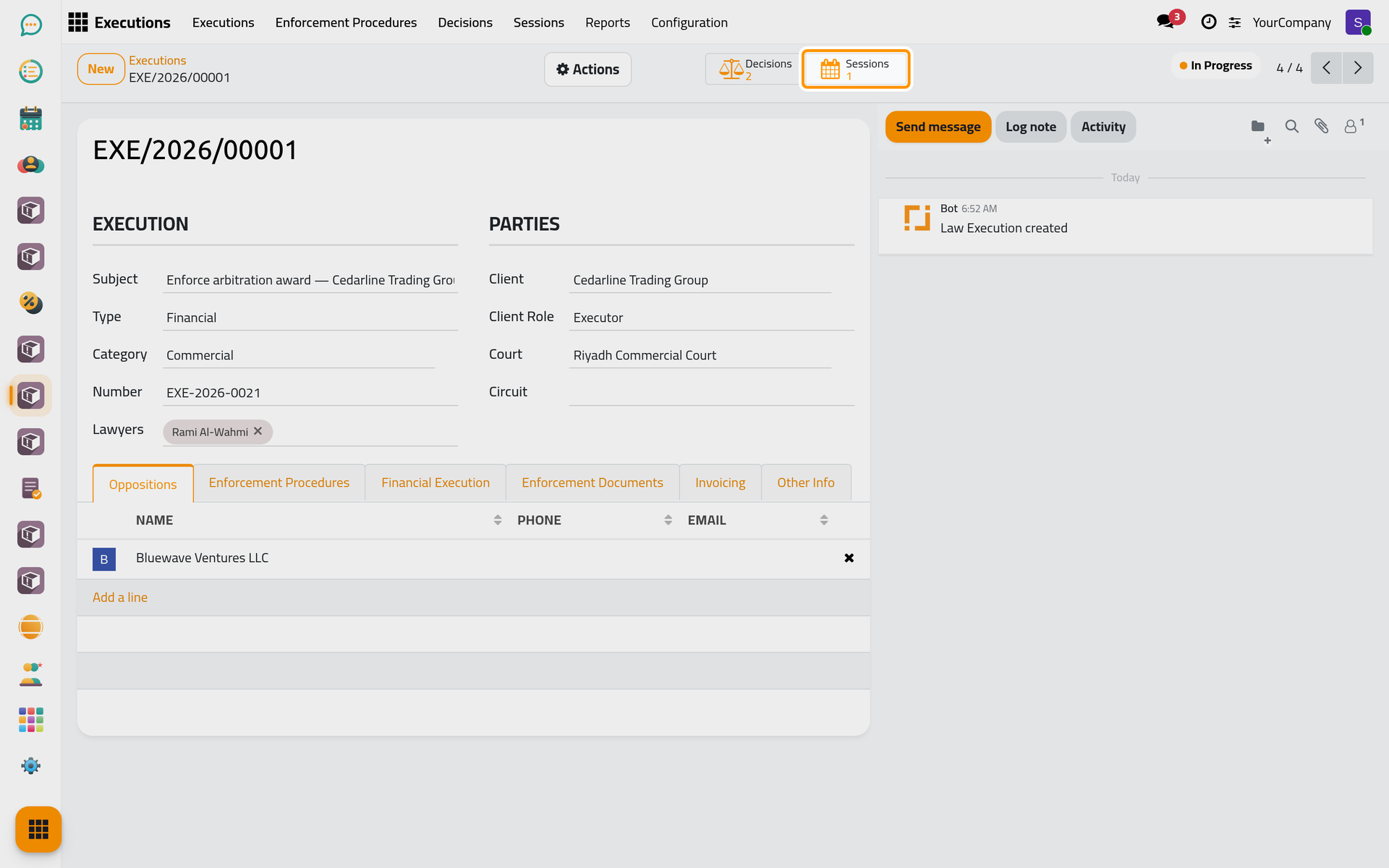The width and height of the screenshot is (1389, 868).
Task: Open the settings gear in the sidebar
Action: (30, 766)
